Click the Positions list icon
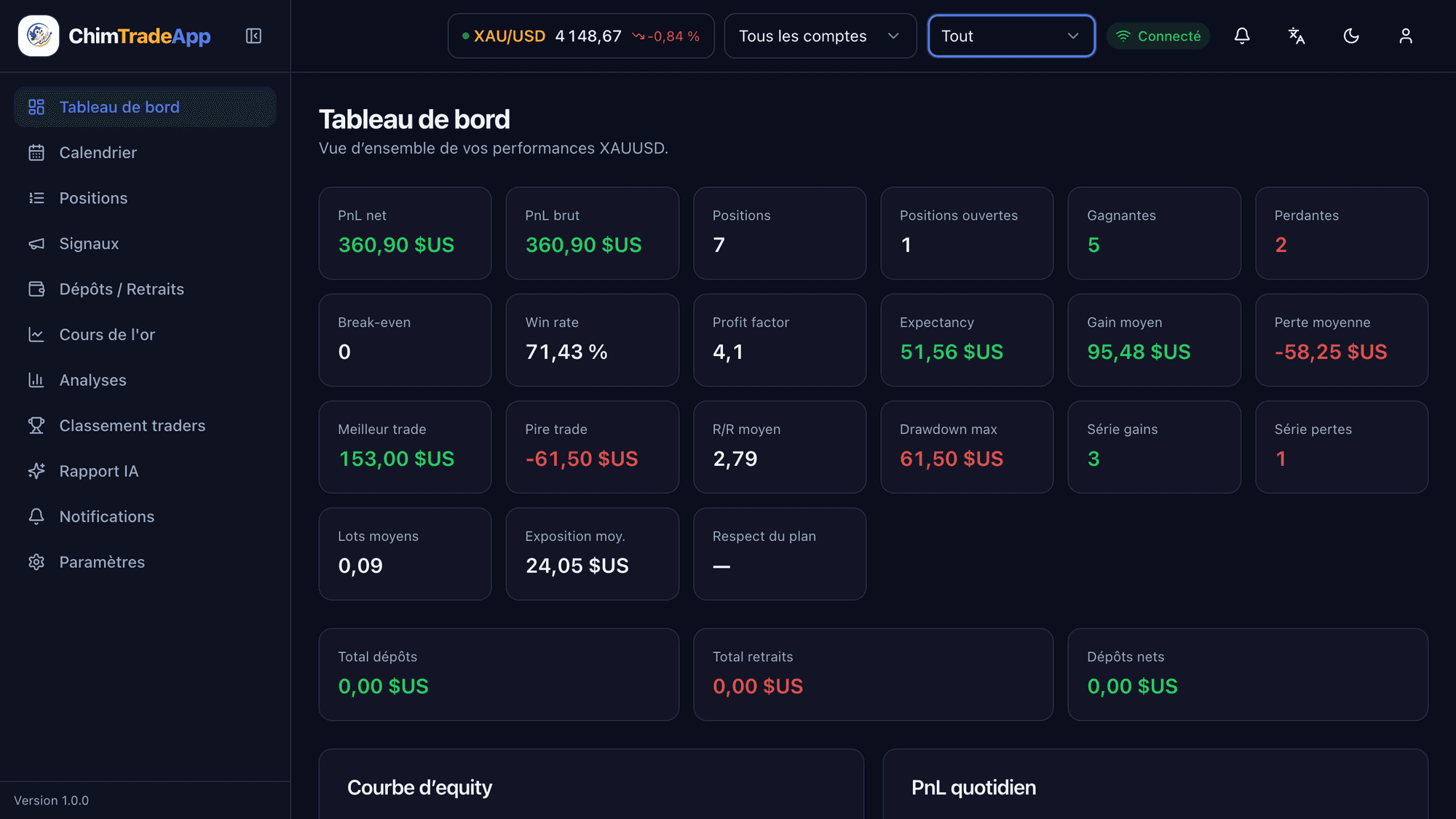This screenshot has height=819, width=1456. tap(36, 198)
